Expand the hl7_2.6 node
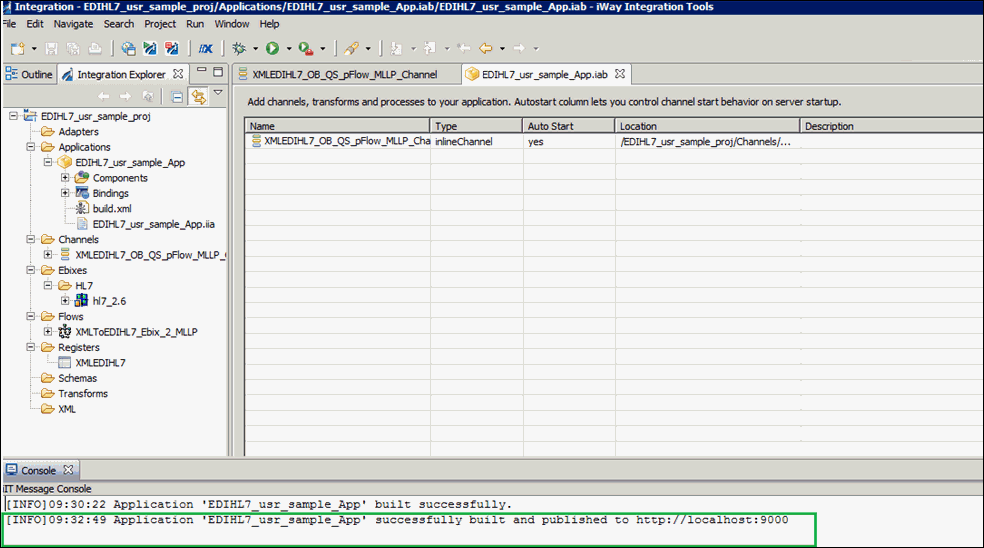The height and width of the screenshot is (548, 984). (65, 301)
